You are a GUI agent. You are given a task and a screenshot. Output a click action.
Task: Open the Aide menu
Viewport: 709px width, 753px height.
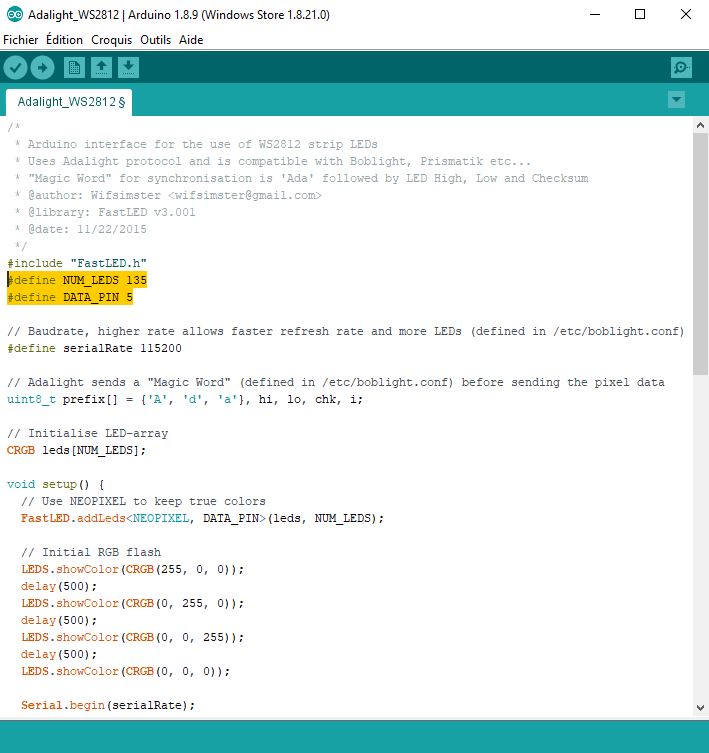(191, 40)
